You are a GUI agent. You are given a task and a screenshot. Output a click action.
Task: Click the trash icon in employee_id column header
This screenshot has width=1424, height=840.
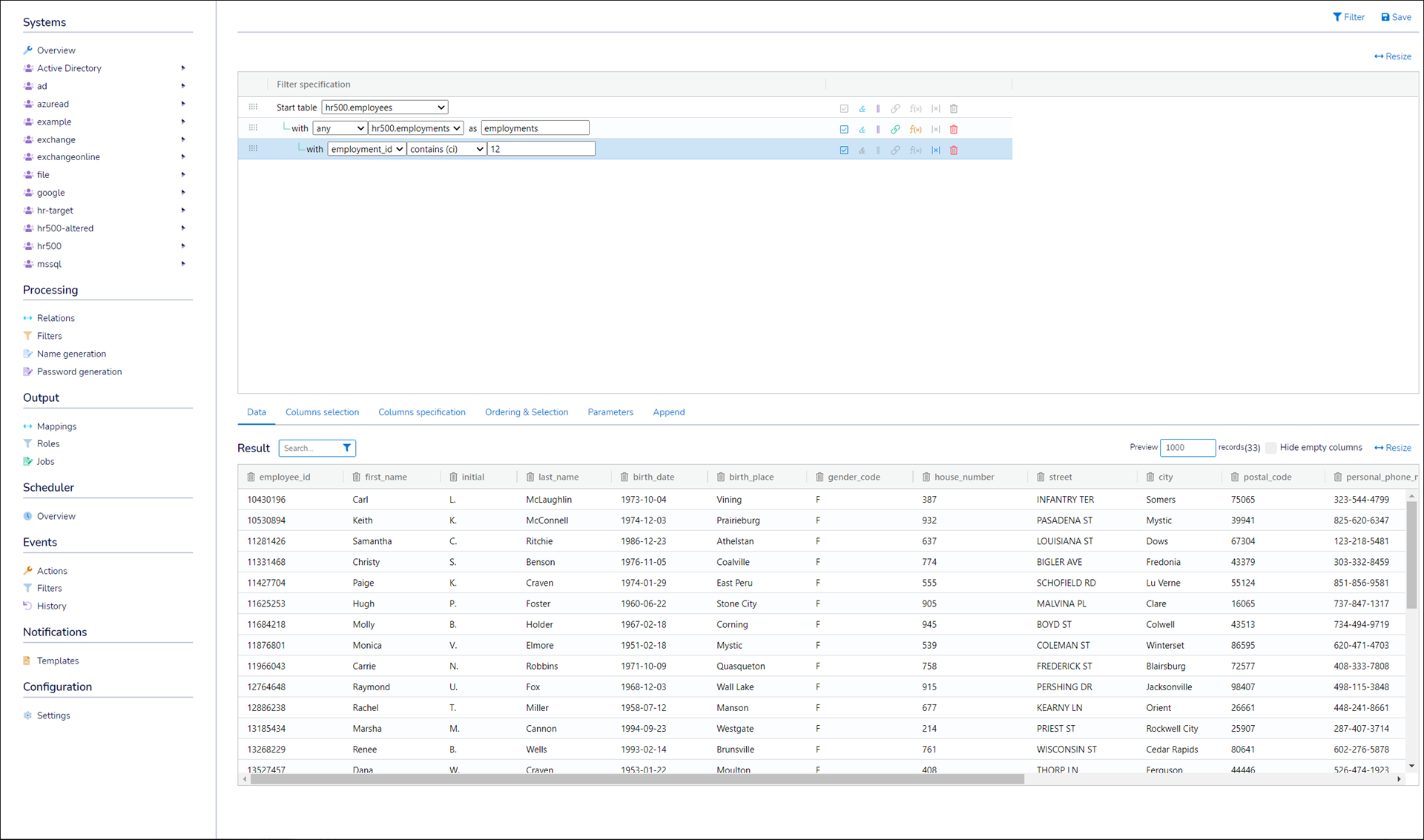[x=251, y=477]
